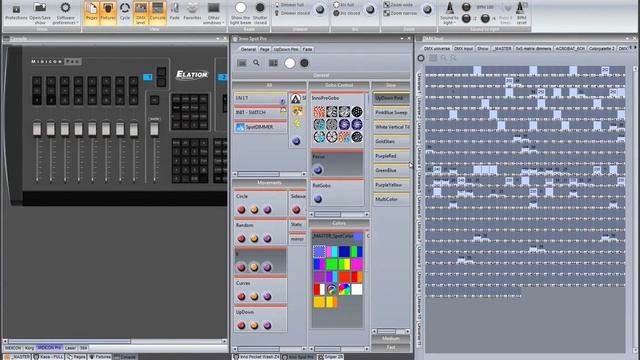Click the Fast speed button
640x360 pixels.
391,347
